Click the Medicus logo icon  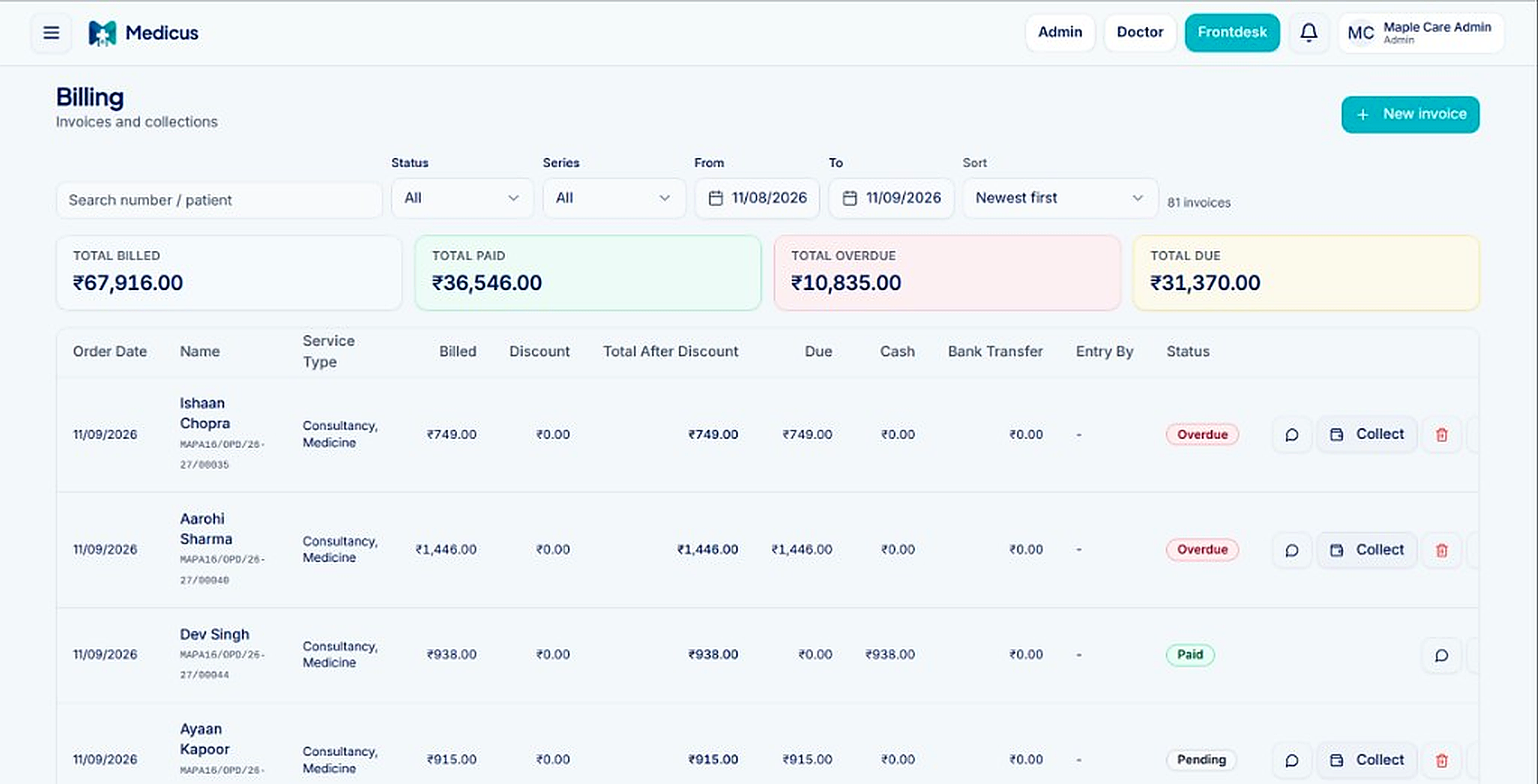pos(102,33)
